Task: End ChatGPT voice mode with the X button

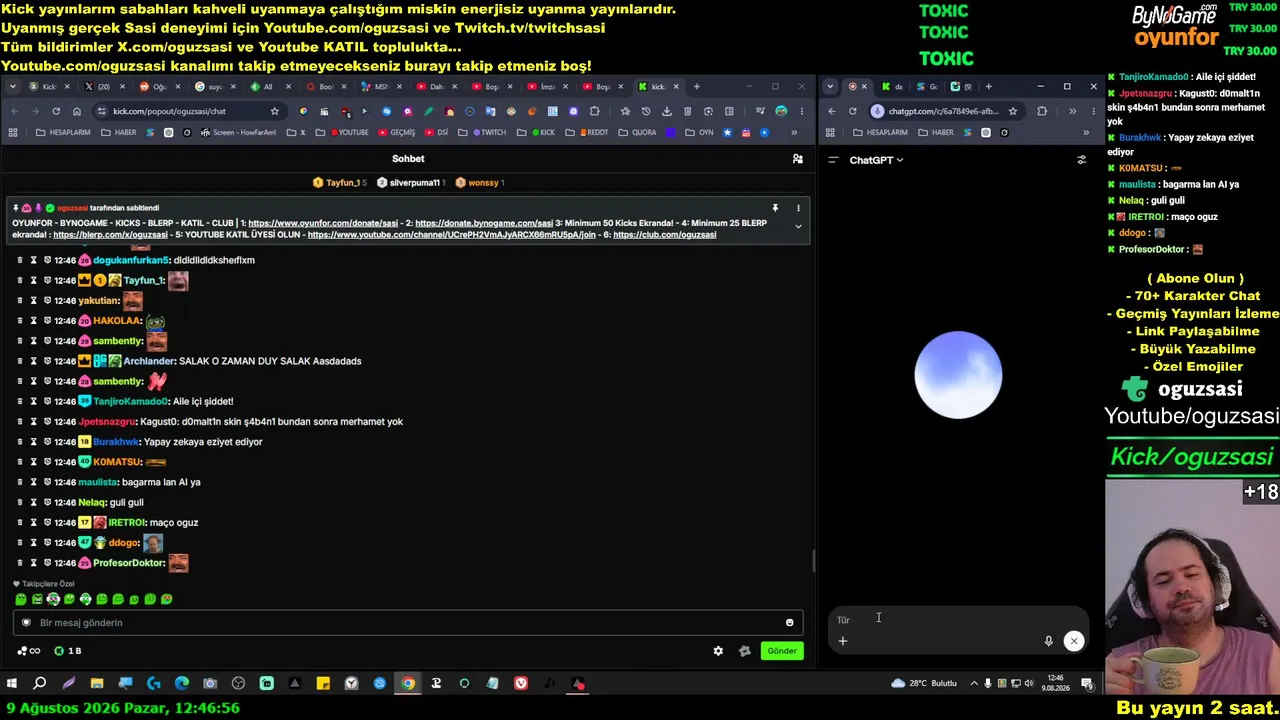Action: click(x=1073, y=641)
